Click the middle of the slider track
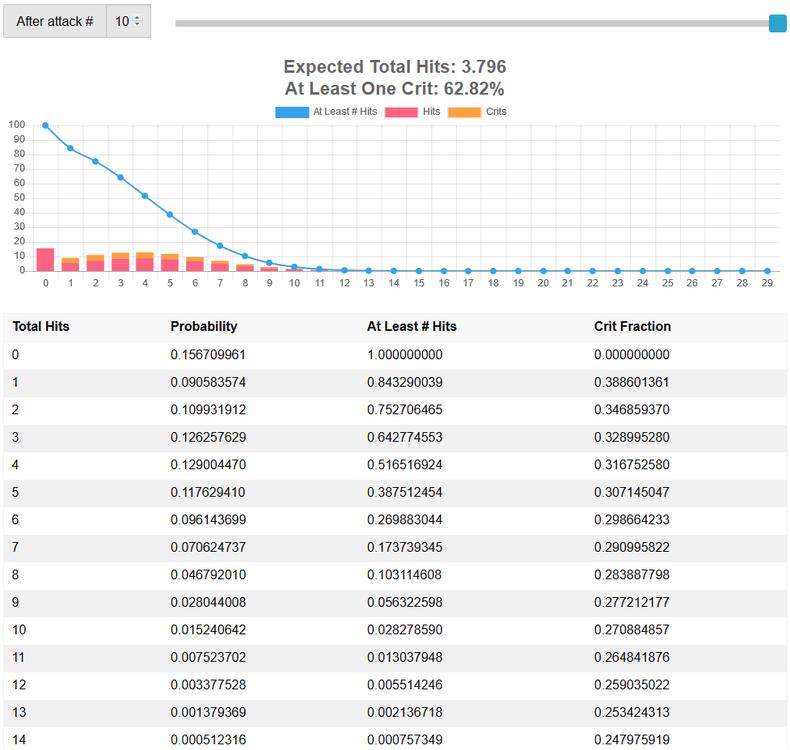Viewport: 790px width, 750px height. click(475, 23)
